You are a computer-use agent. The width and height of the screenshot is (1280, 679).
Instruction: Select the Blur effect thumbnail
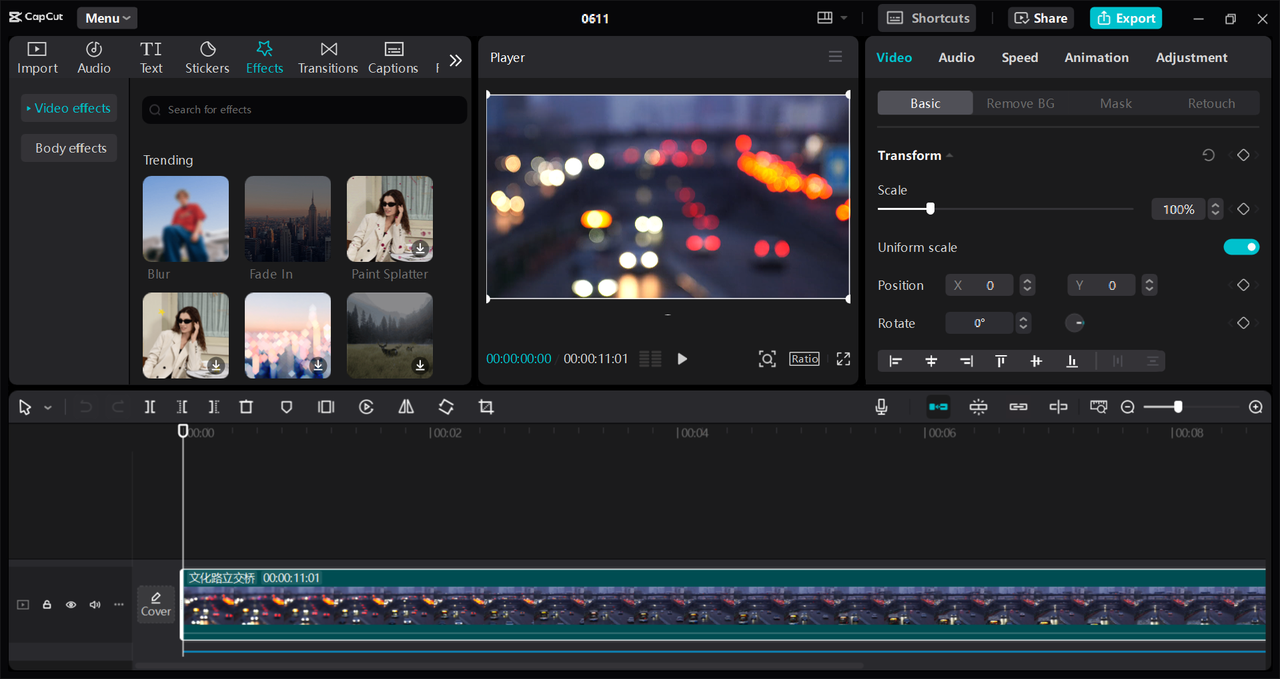(186, 219)
